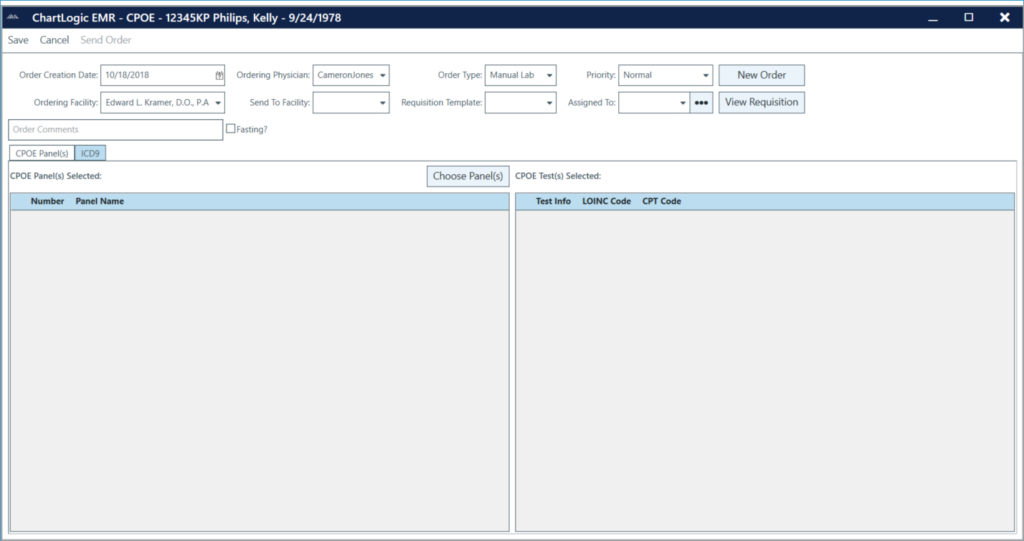Screen dimensions: 1024x541
Task: Click the CPT Code column header
Action: tap(662, 201)
